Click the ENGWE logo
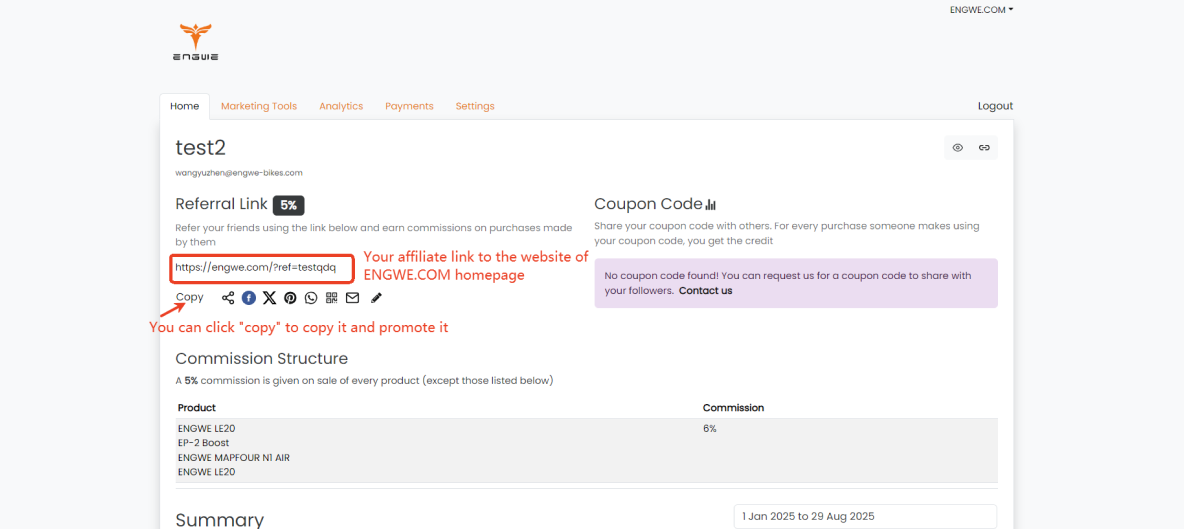This screenshot has height=529, width=1184. click(196, 42)
